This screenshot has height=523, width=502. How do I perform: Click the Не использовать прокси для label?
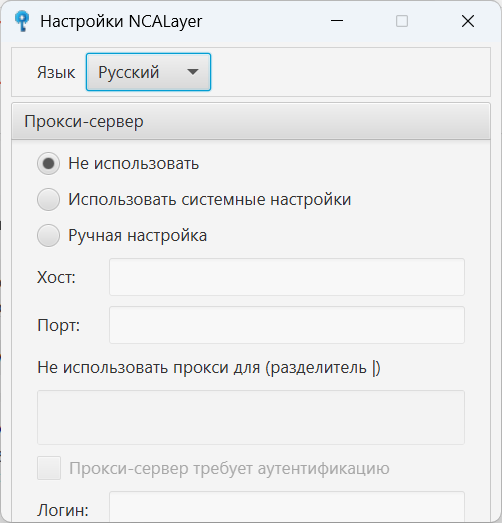click(209, 368)
